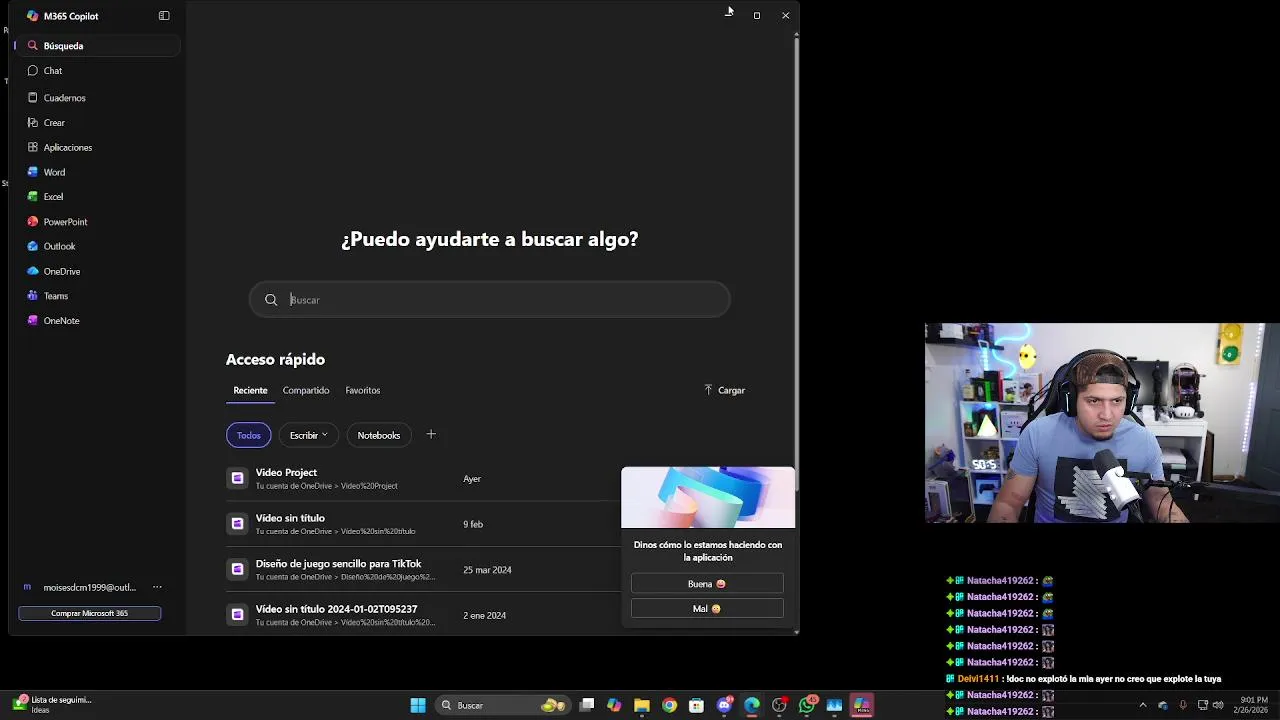Image resolution: width=1280 pixels, height=720 pixels.
Task: Select the Notebooks filter chip
Action: (x=379, y=435)
